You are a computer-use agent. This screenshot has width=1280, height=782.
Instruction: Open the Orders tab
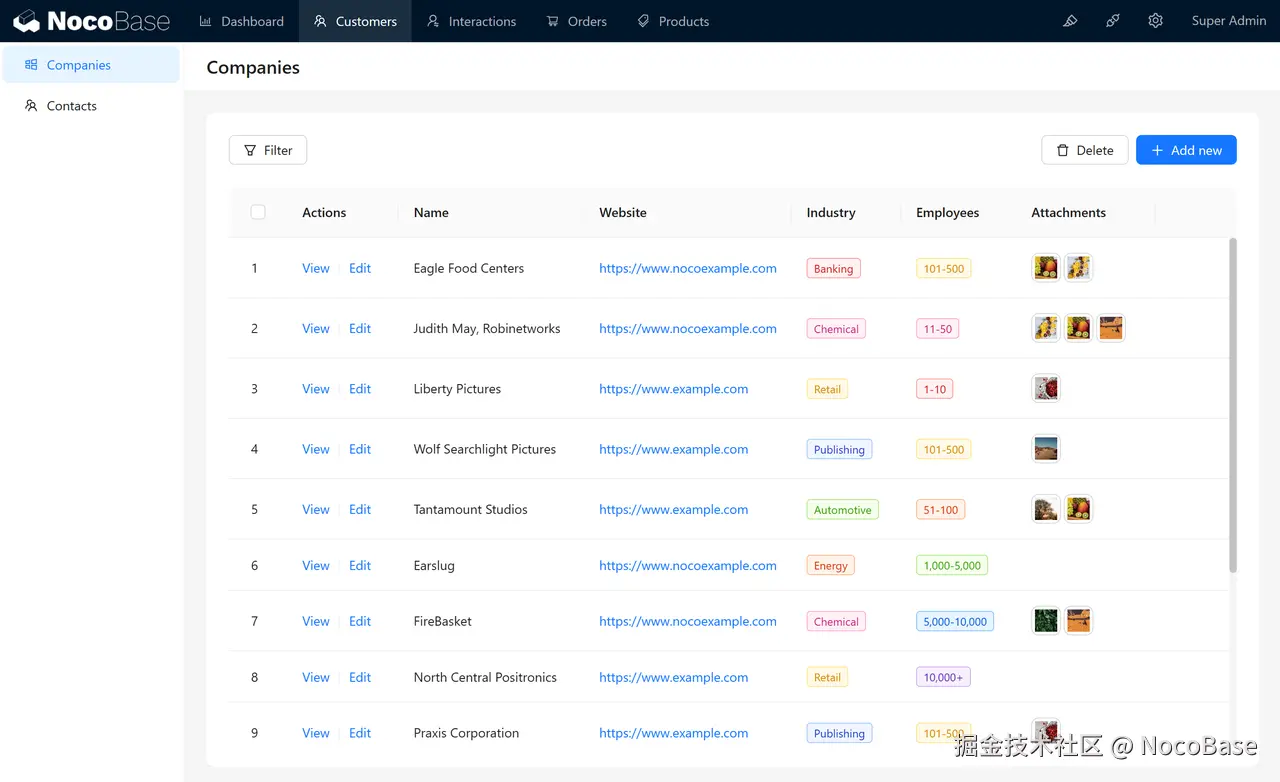[577, 21]
